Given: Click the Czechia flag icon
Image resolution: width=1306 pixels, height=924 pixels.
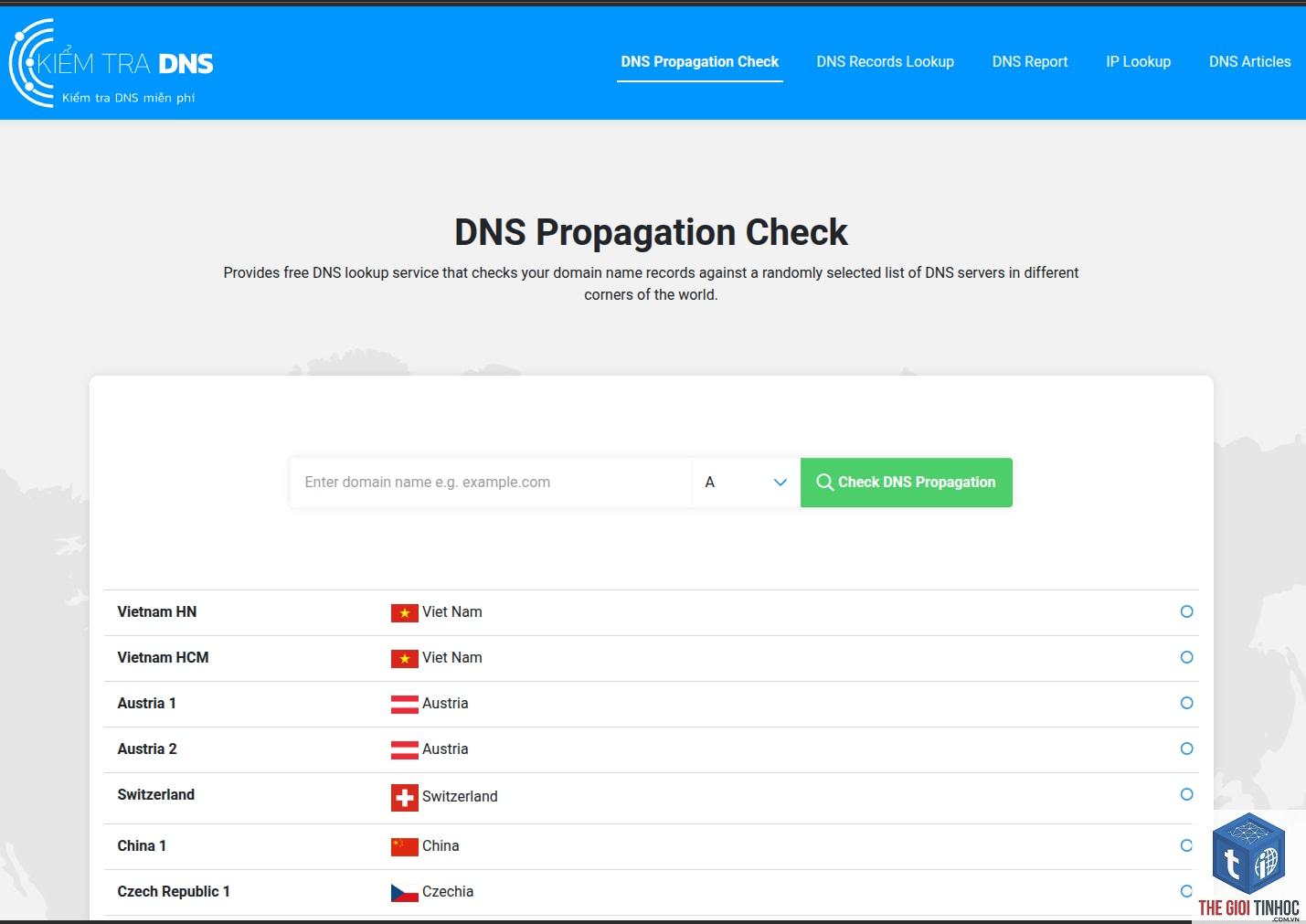Looking at the screenshot, I should click(x=404, y=893).
